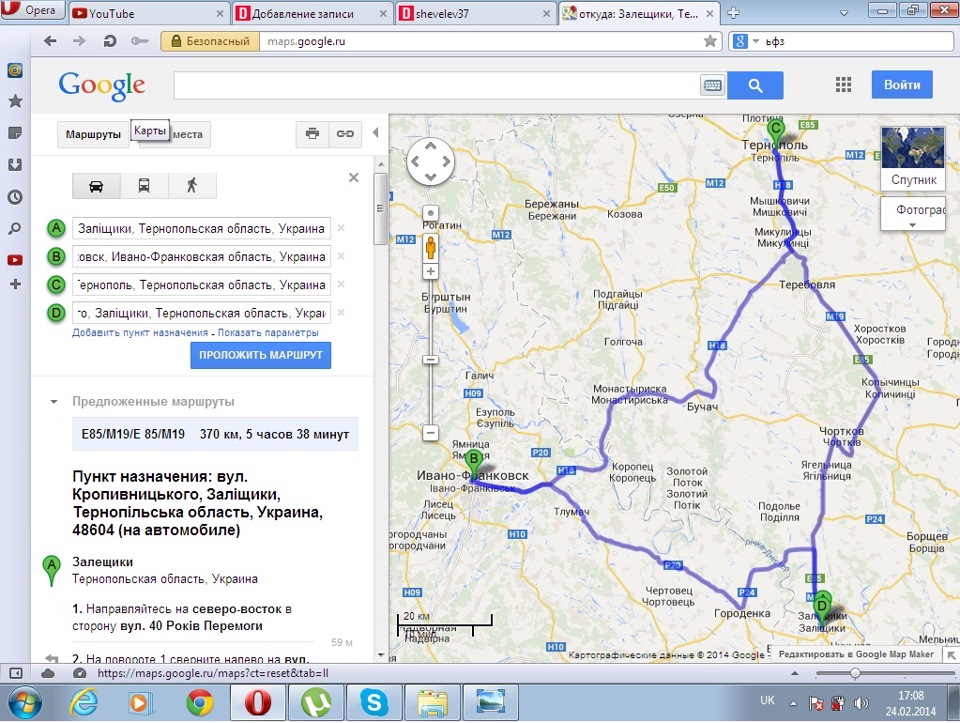Click the Редактировать в Google Map Maker link
The image size is (960, 723).
click(856, 654)
